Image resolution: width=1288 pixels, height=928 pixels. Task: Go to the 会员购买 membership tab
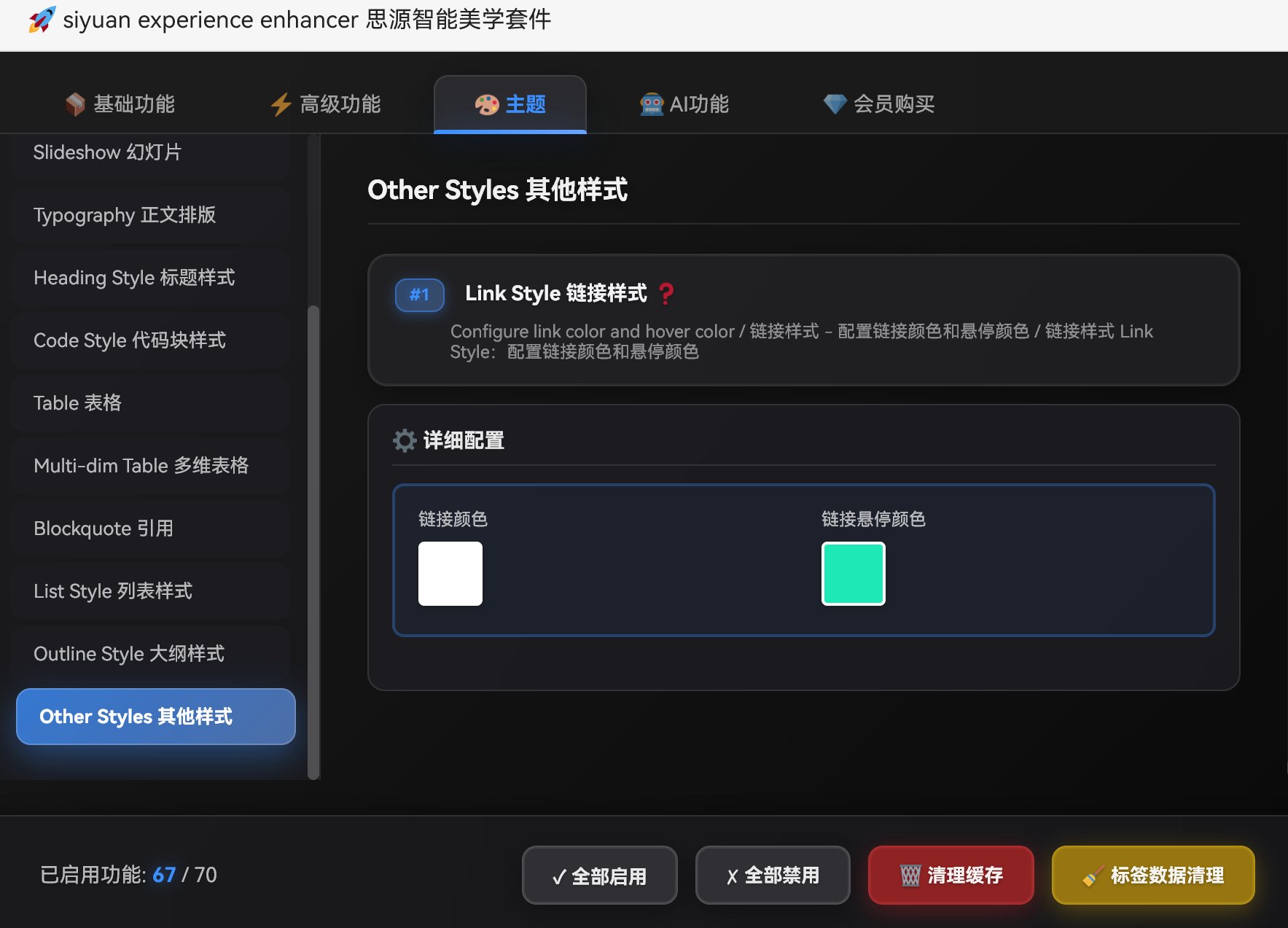879,104
